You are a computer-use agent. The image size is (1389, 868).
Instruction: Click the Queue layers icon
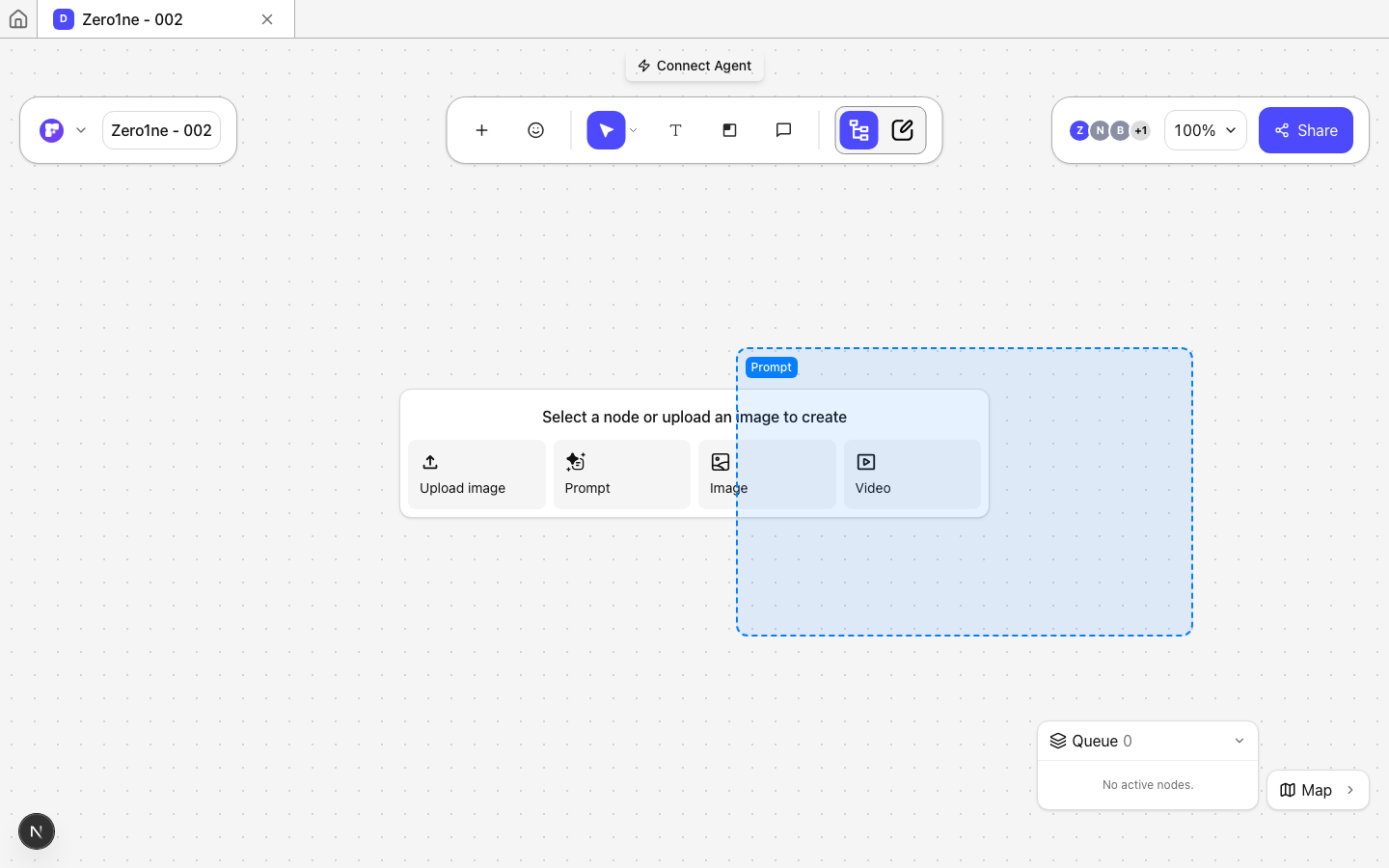(1058, 741)
